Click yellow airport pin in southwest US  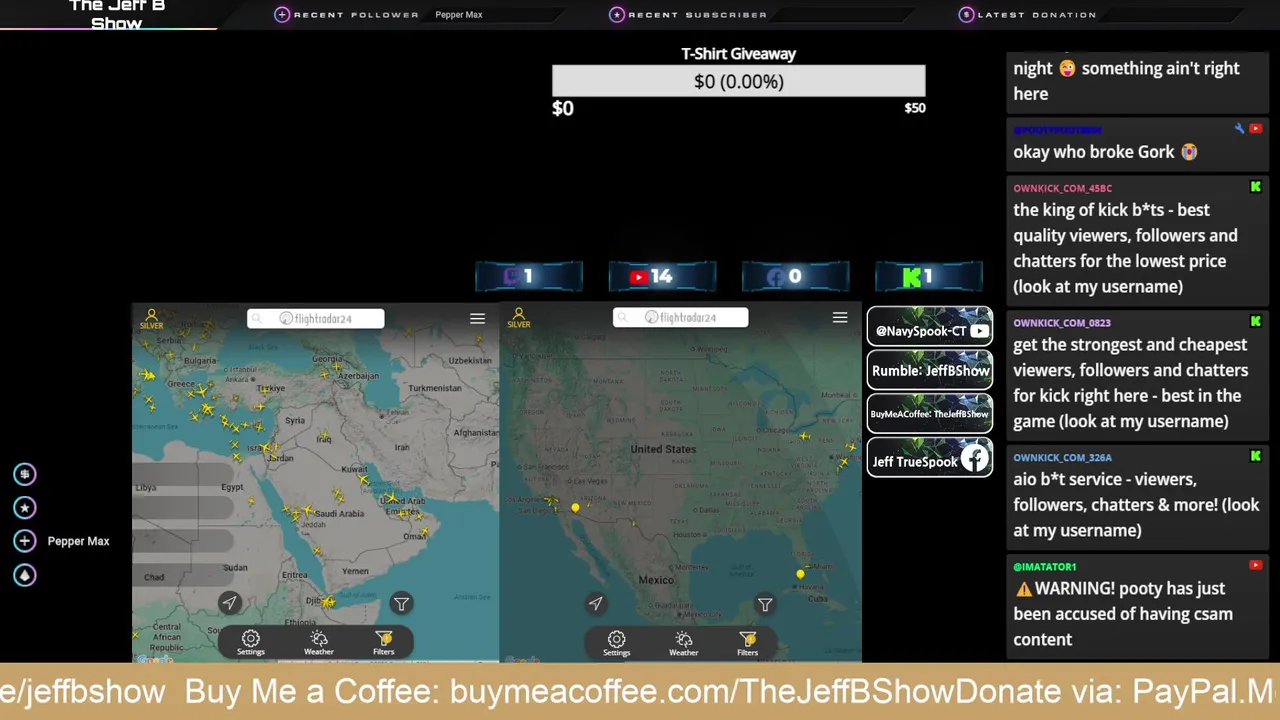pyautogui.click(x=575, y=508)
